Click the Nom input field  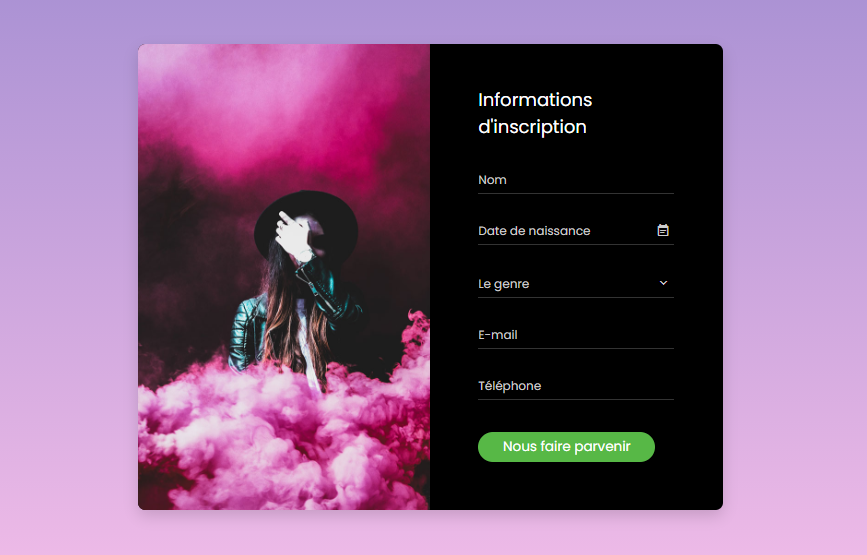(576, 180)
